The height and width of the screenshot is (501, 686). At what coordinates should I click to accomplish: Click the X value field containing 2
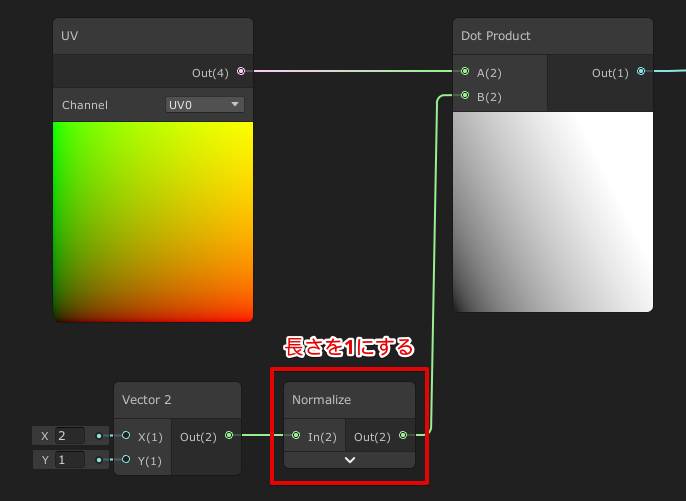click(70, 436)
